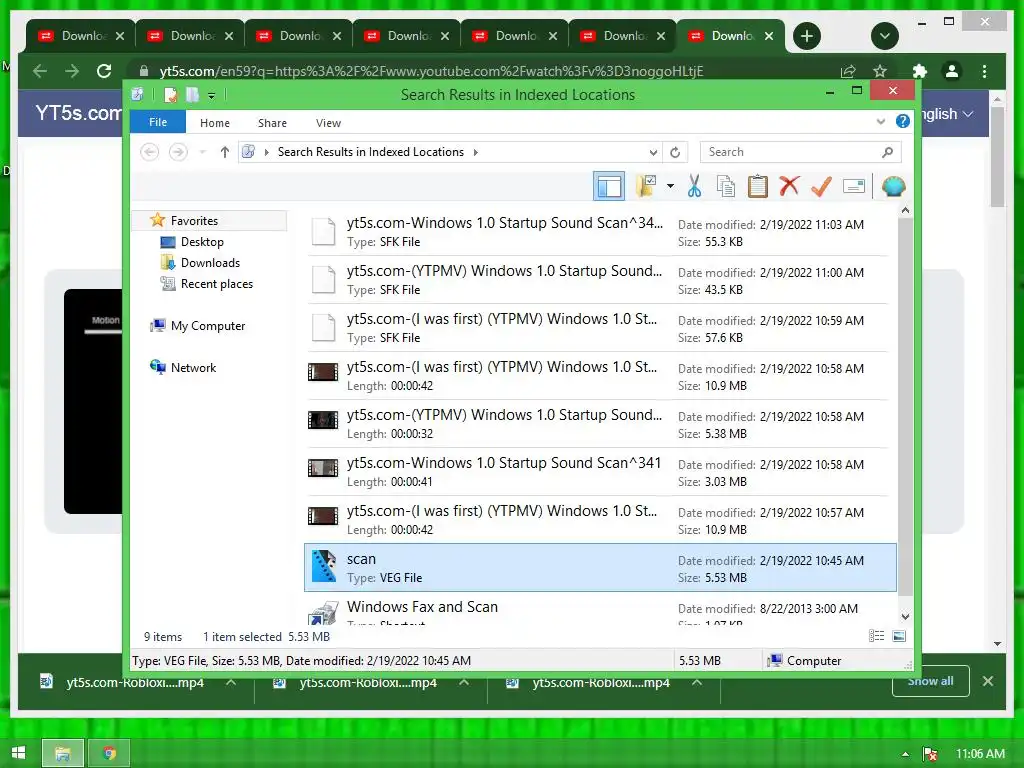Bookmark this page with the star
Image resolution: width=1024 pixels, height=768 pixels.
880,71
